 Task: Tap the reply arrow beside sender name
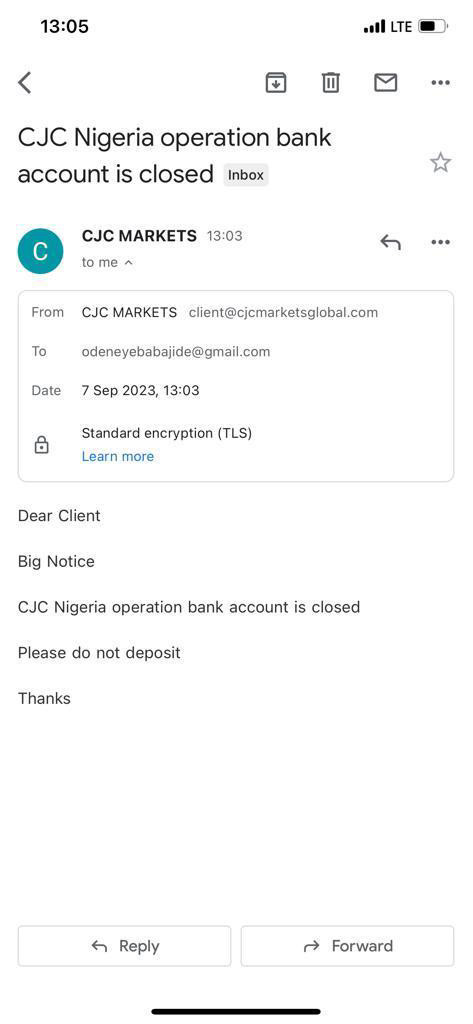pyautogui.click(x=390, y=242)
